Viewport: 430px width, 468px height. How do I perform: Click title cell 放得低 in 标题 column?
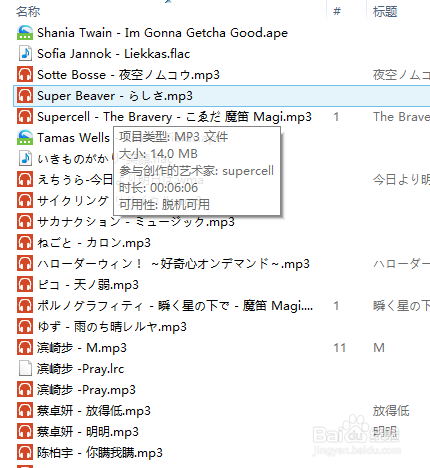pyautogui.click(x=391, y=411)
